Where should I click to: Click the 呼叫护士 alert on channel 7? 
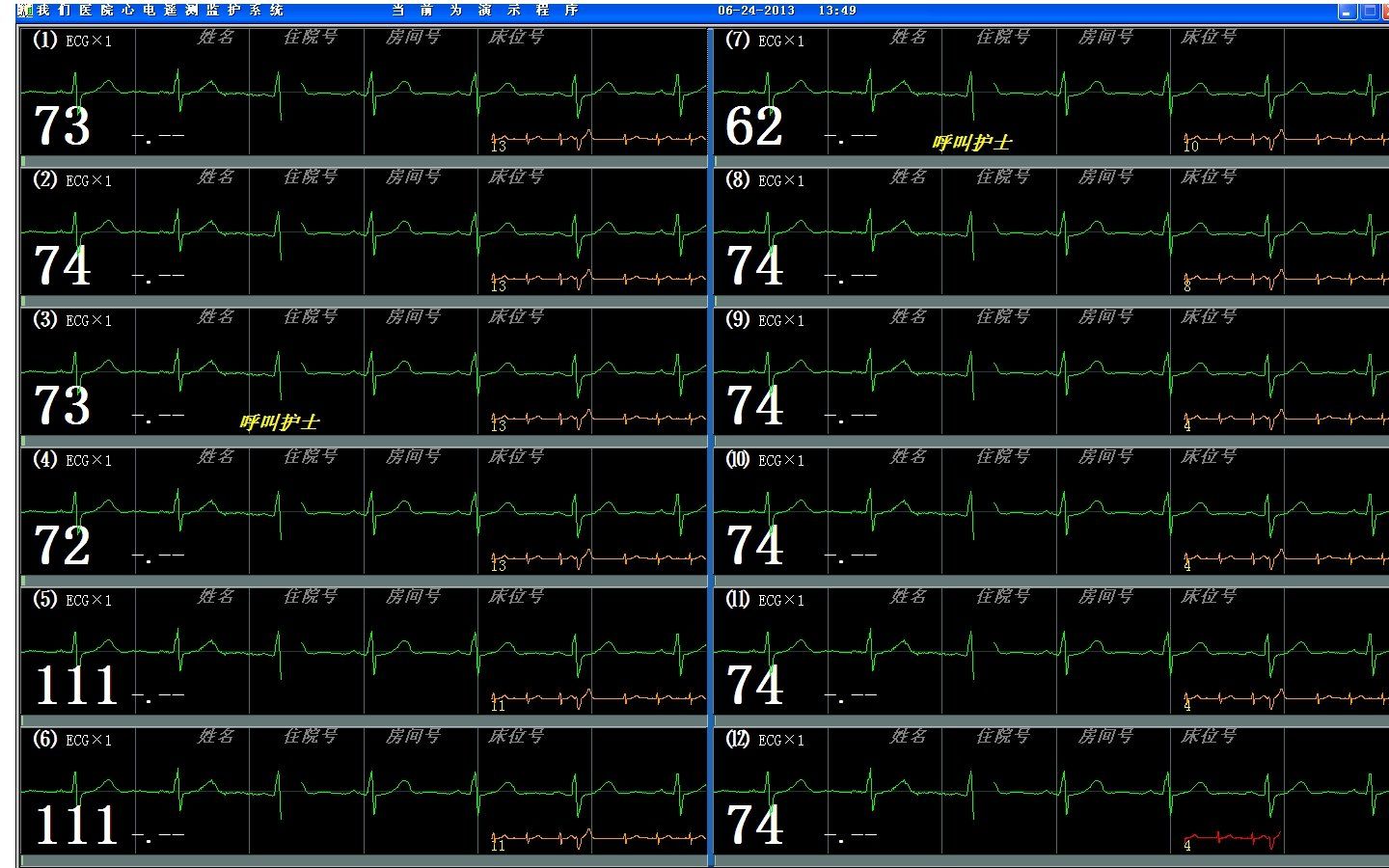(972, 143)
